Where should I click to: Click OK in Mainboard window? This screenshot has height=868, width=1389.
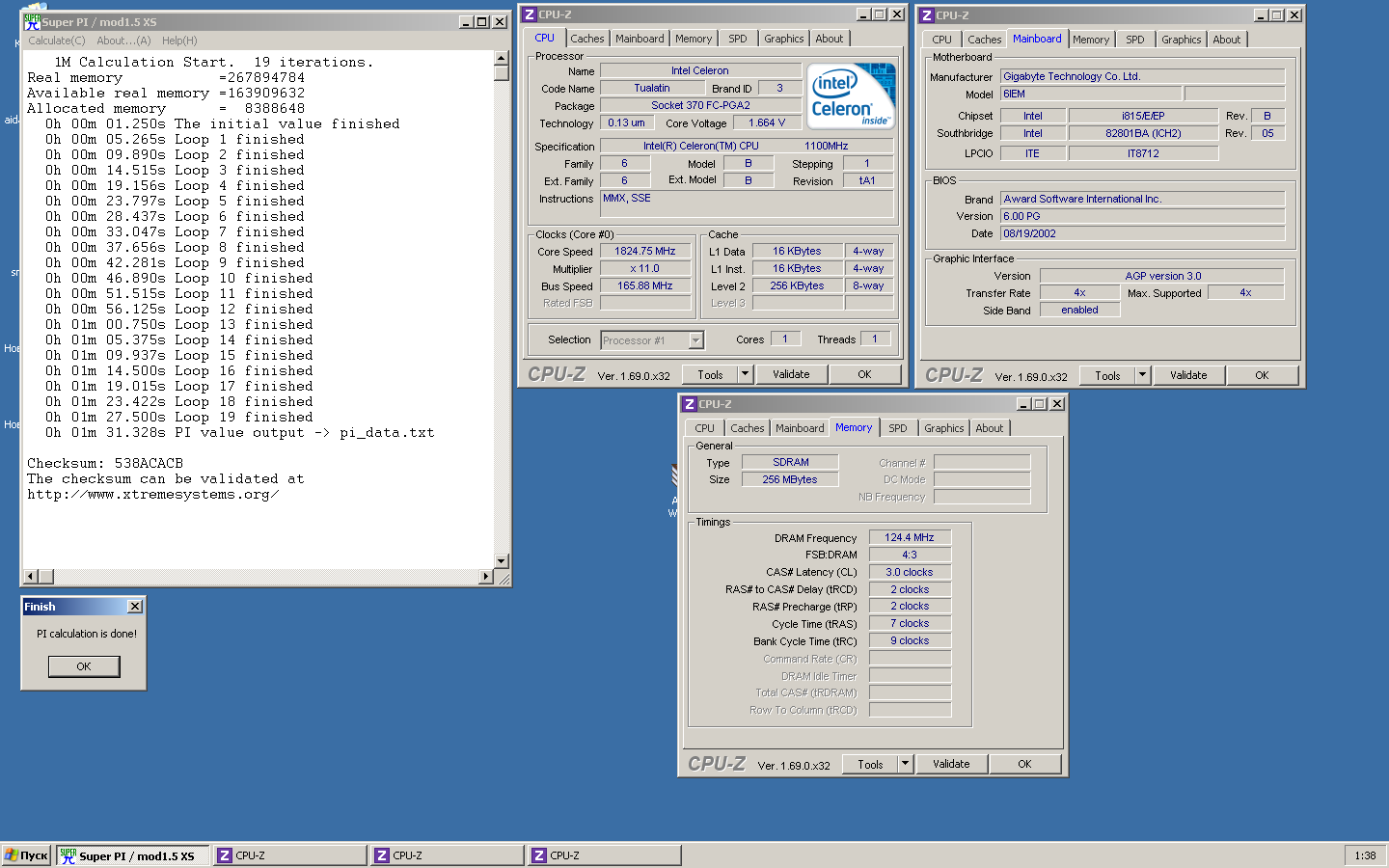[x=1262, y=375]
